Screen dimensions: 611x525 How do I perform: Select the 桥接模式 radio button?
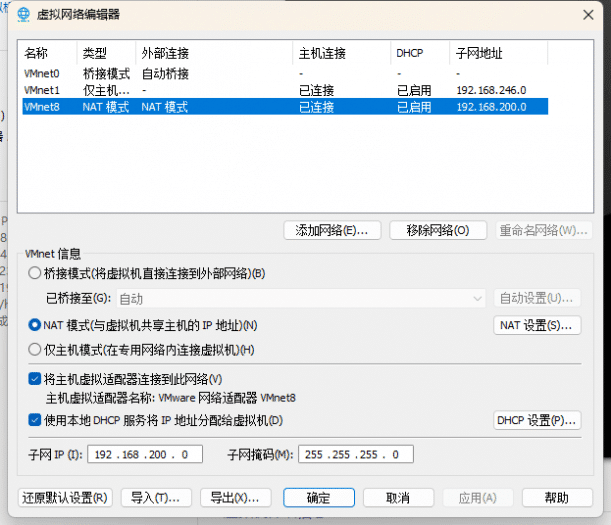pos(36,273)
